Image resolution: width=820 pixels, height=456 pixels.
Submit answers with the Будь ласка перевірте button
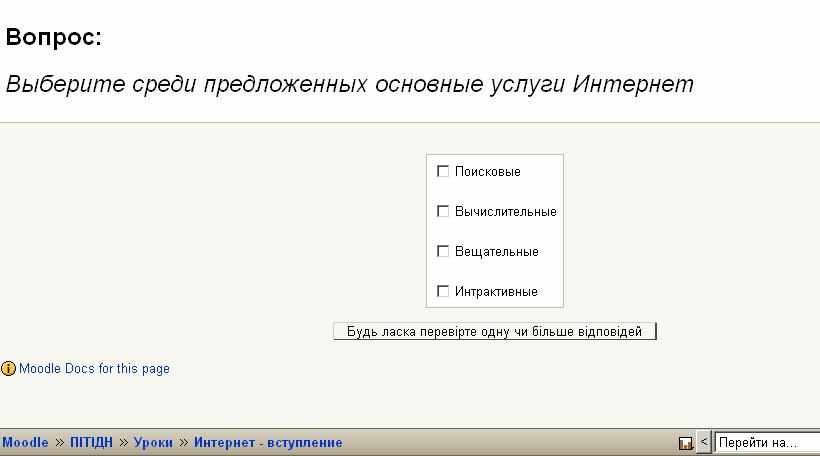[495, 331]
